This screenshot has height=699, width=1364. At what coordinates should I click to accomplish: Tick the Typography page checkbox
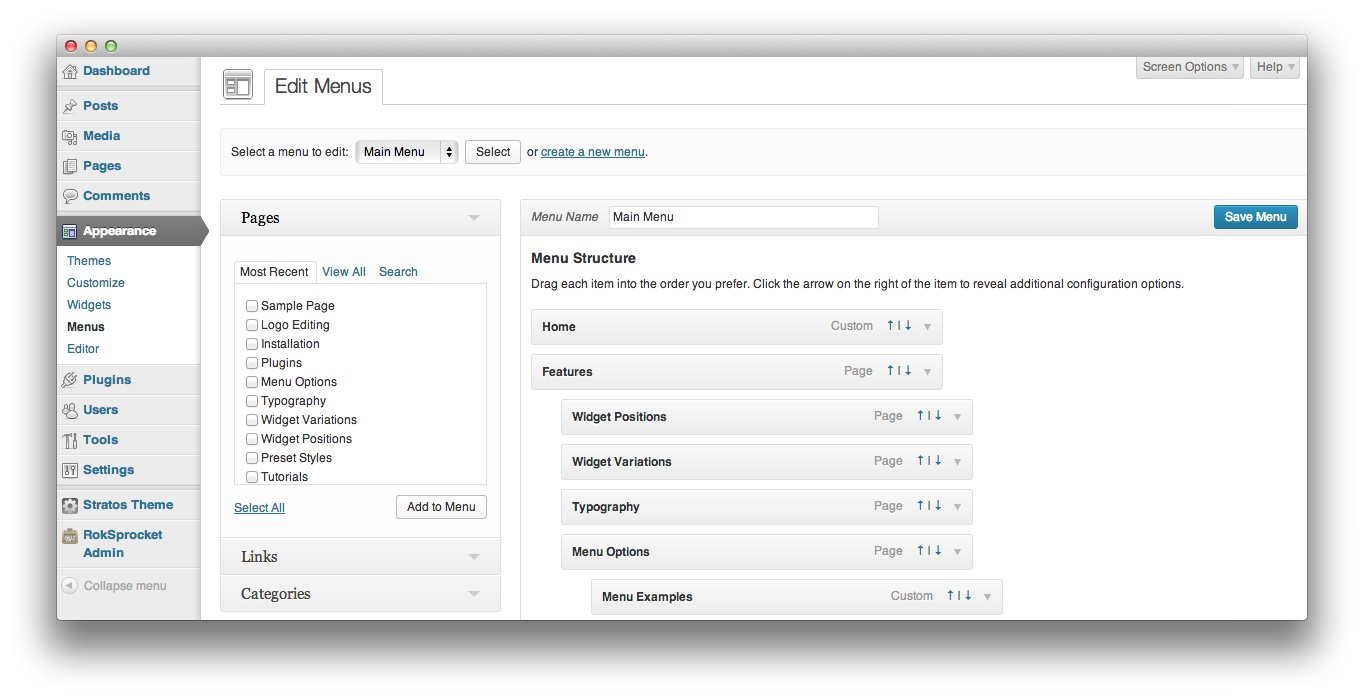(252, 401)
